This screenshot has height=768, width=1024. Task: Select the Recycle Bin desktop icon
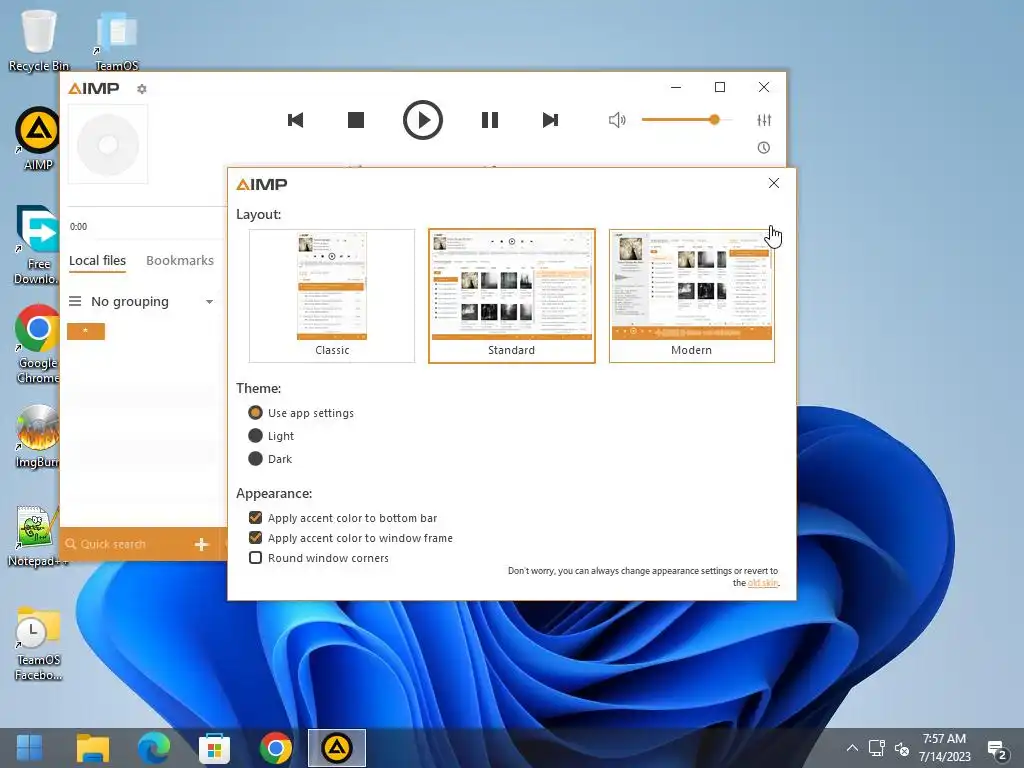tap(39, 40)
